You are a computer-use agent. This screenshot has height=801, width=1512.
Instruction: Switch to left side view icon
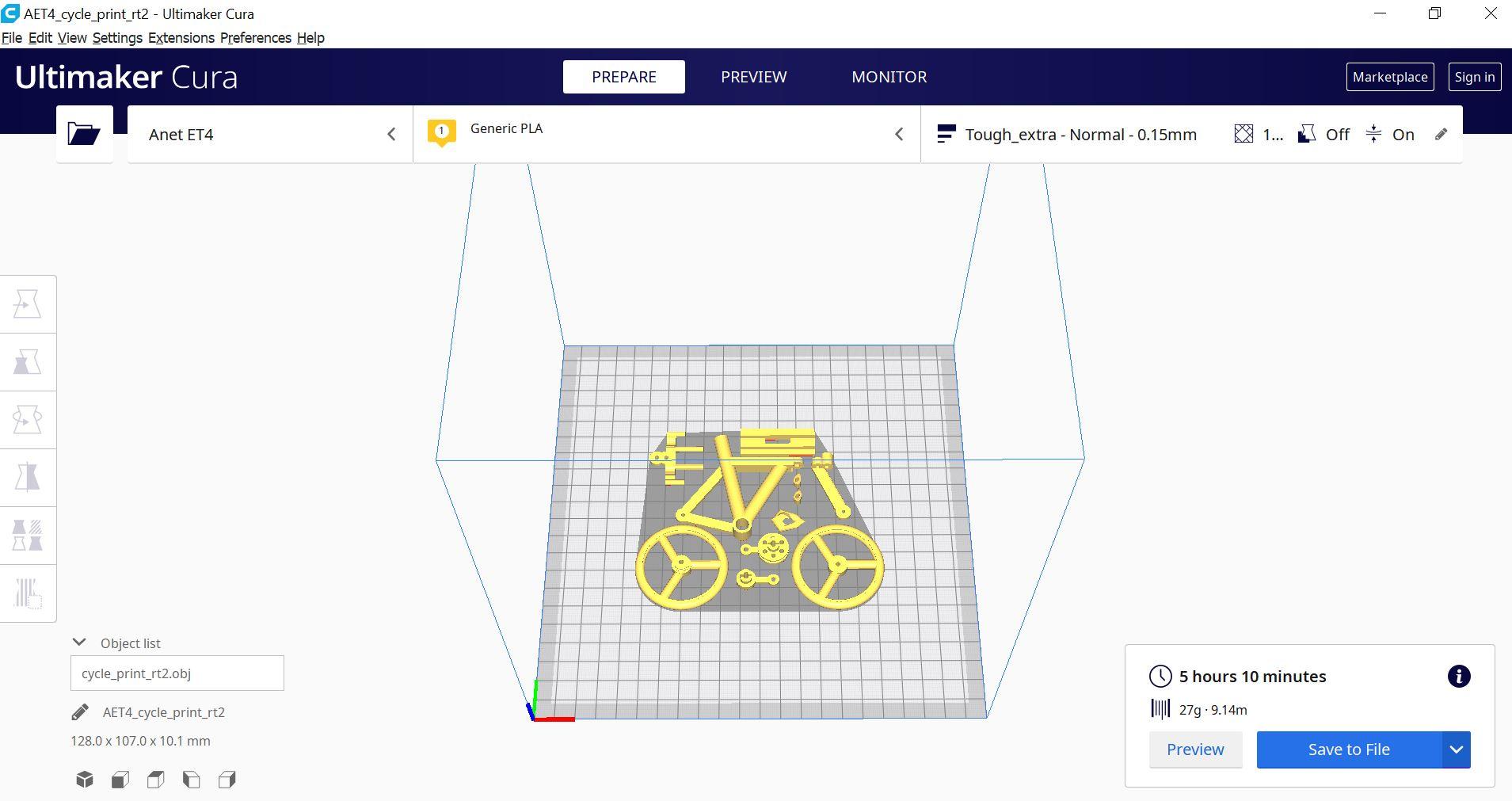tap(192, 780)
